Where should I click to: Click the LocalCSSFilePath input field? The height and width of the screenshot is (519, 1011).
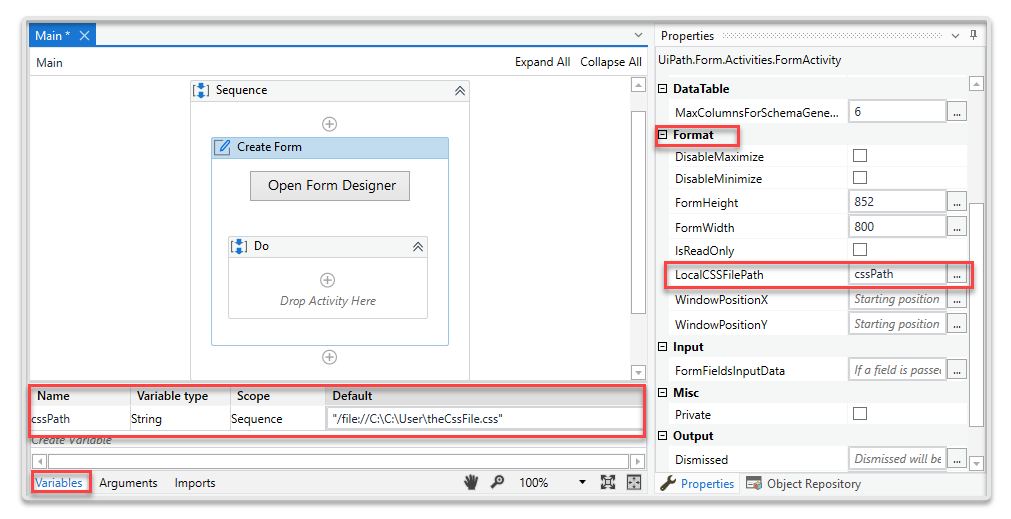point(896,273)
